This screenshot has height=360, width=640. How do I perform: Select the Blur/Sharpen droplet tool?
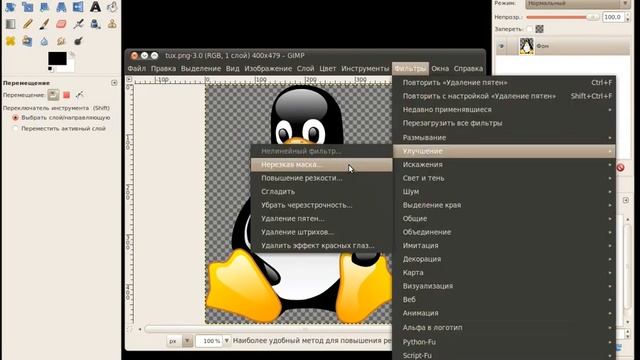(44, 41)
